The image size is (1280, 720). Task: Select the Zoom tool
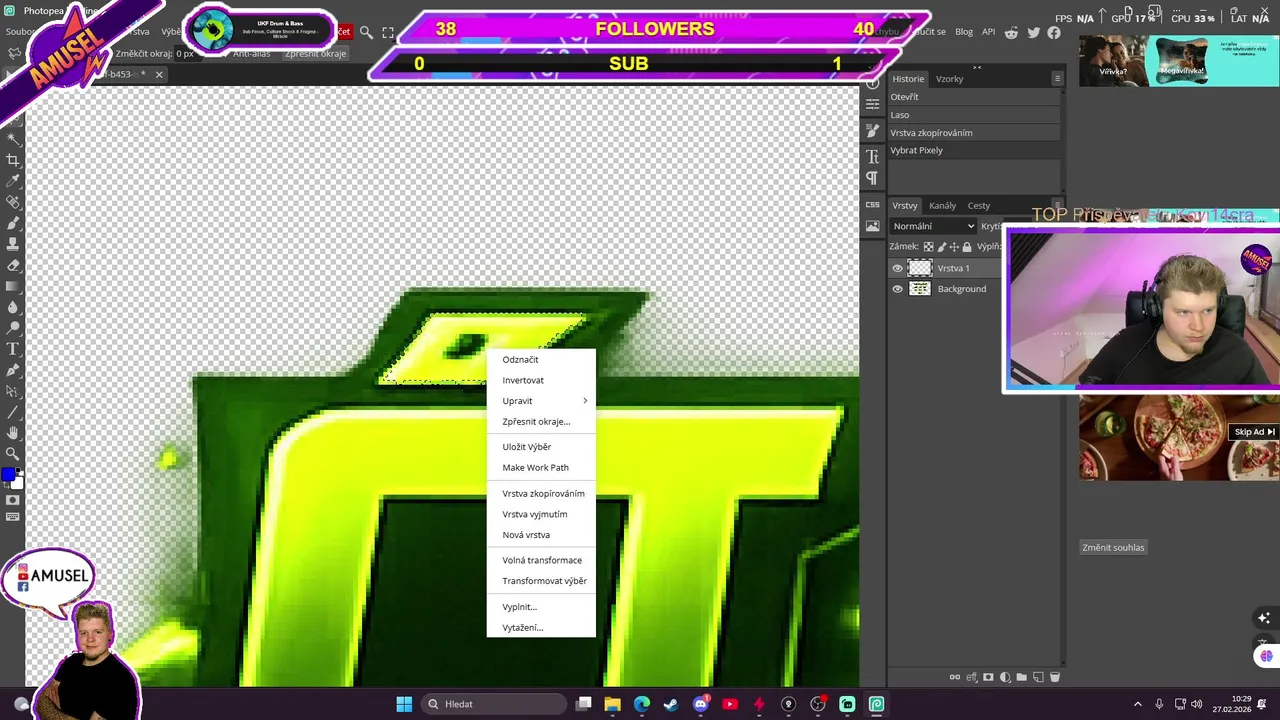pyautogui.click(x=13, y=454)
